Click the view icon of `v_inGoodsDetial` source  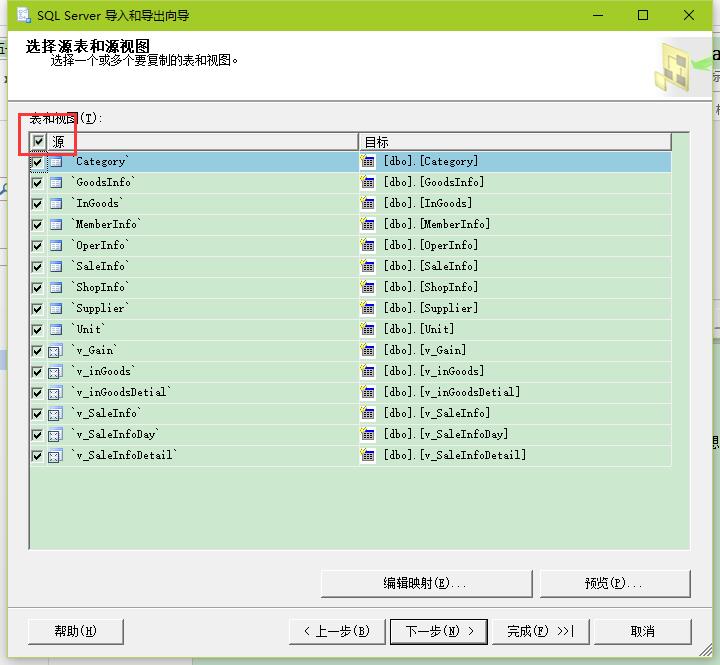(x=55, y=393)
